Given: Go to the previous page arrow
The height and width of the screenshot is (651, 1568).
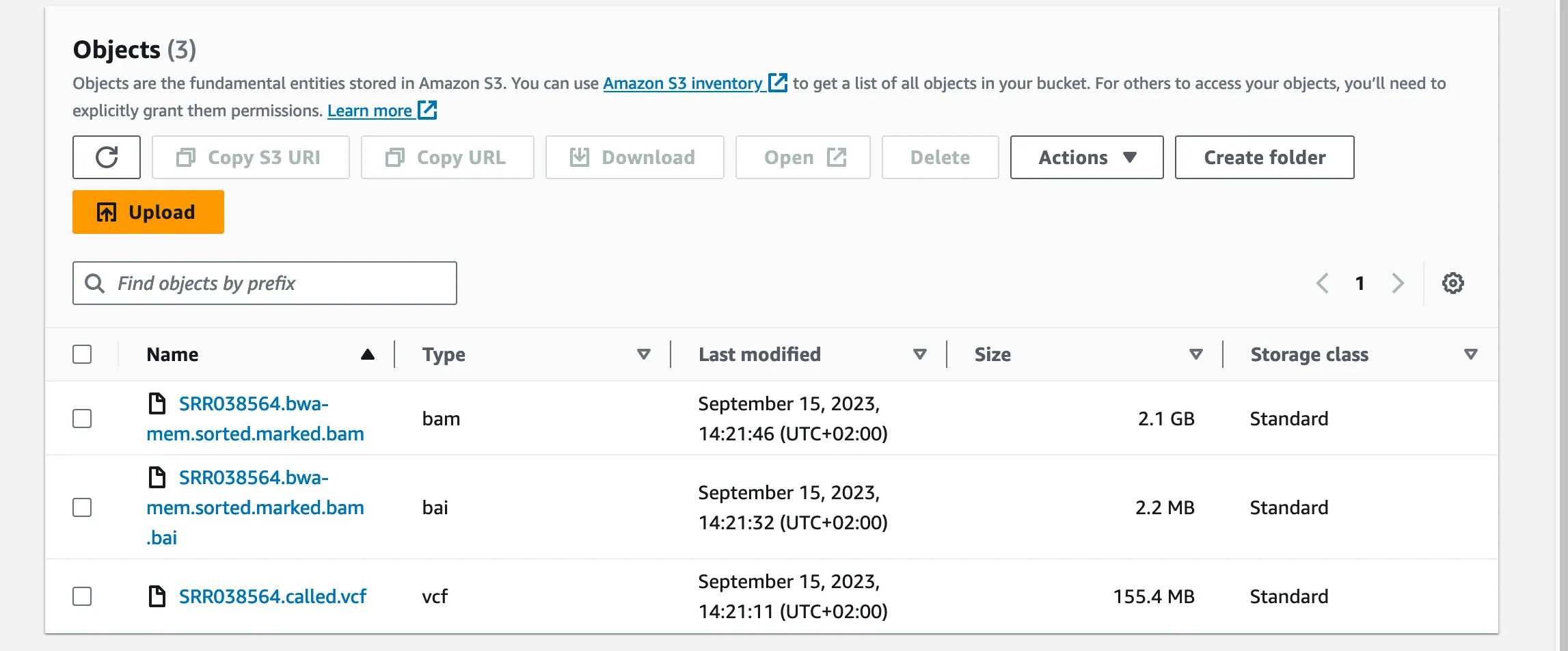Looking at the screenshot, I should (x=1323, y=283).
